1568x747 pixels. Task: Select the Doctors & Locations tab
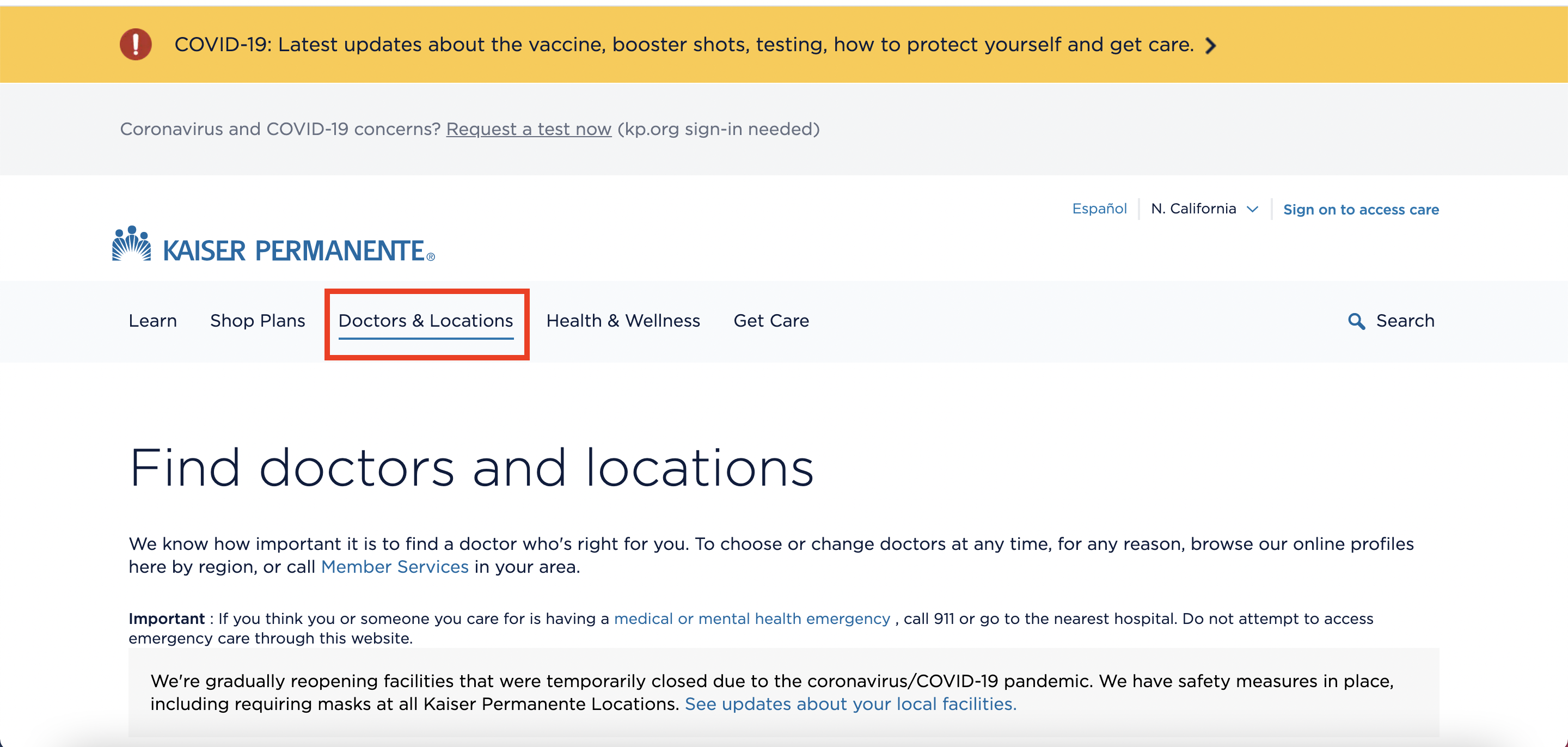426,321
